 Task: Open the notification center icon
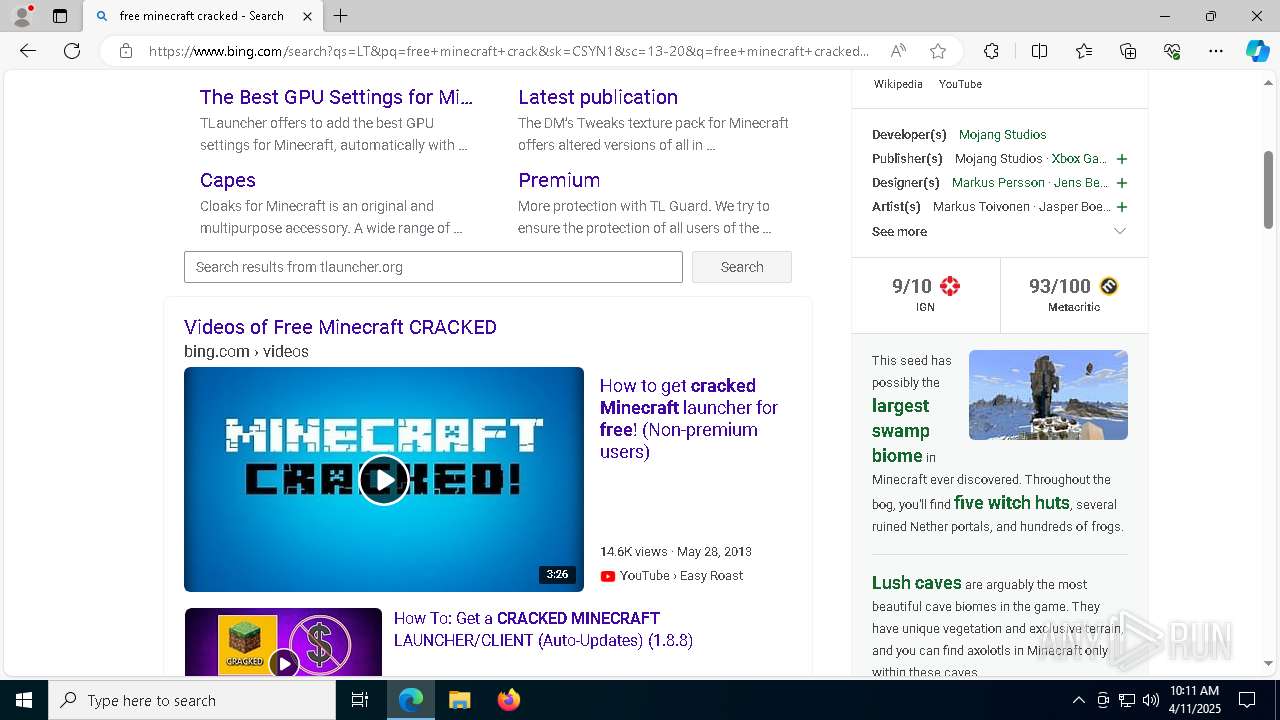tap(1247, 700)
